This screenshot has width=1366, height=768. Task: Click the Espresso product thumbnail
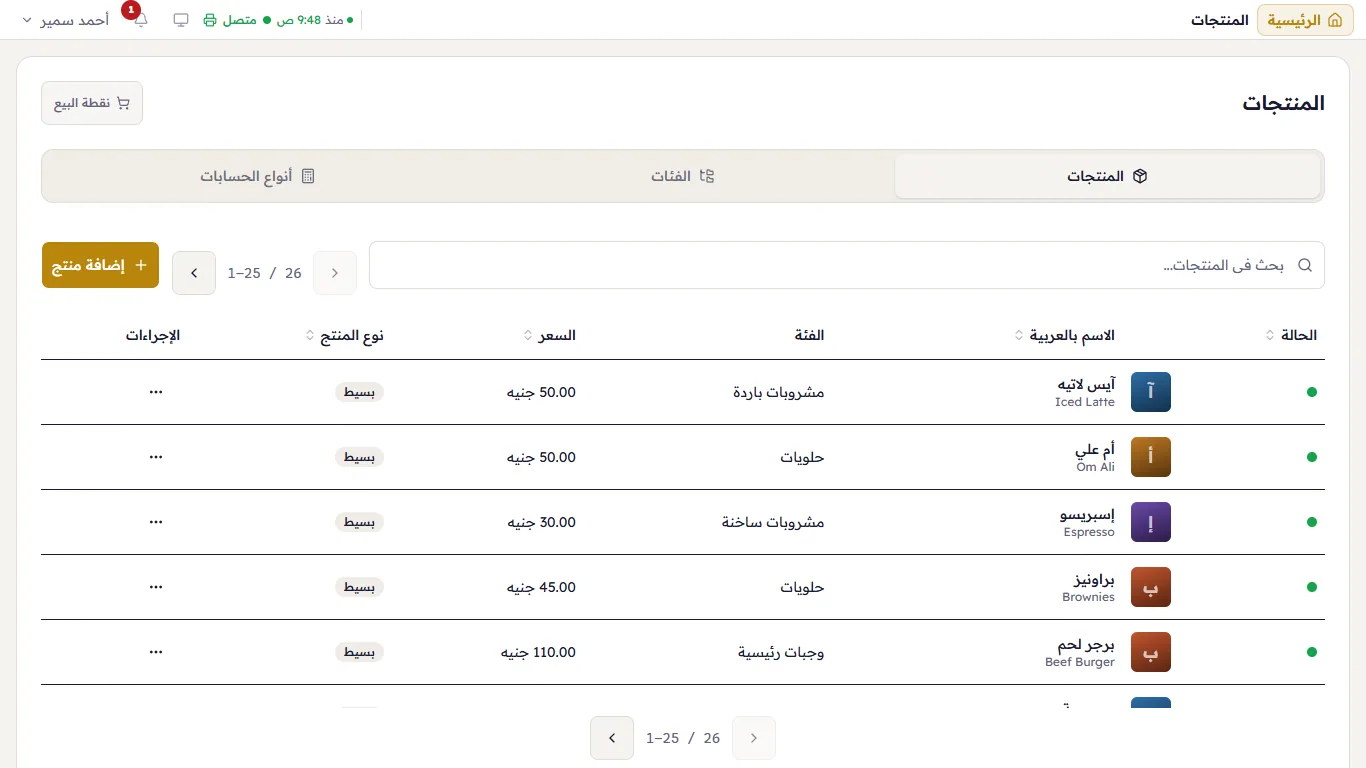tap(1151, 522)
